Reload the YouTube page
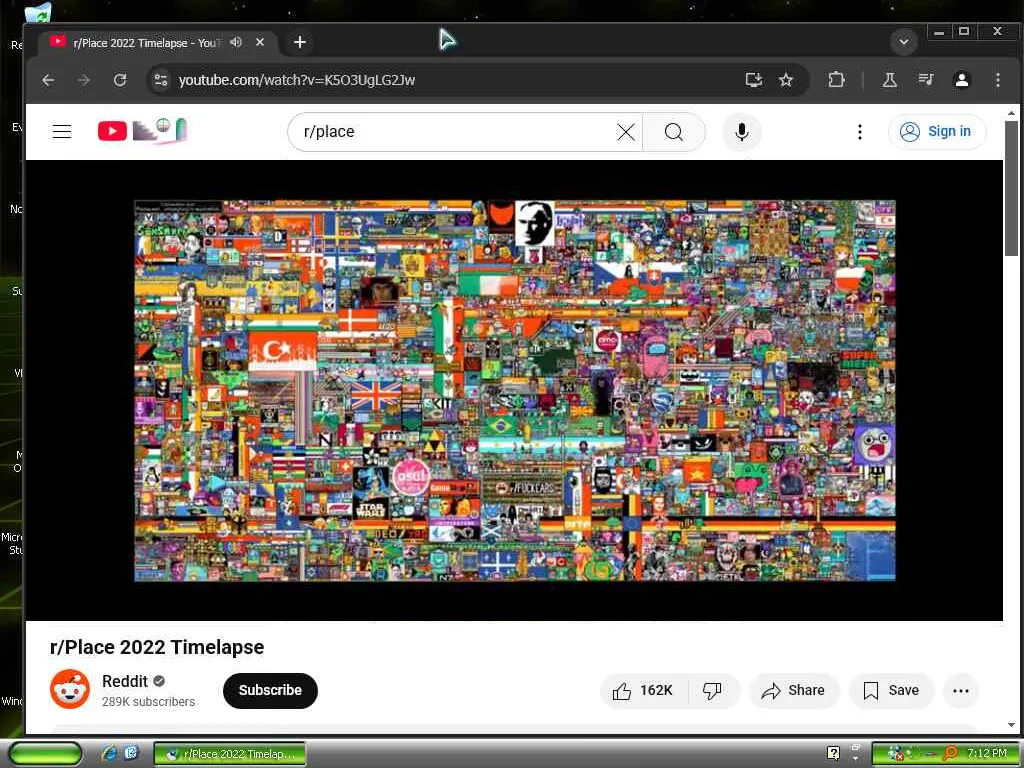This screenshot has height=768, width=1024. pyautogui.click(x=120, y=80)
